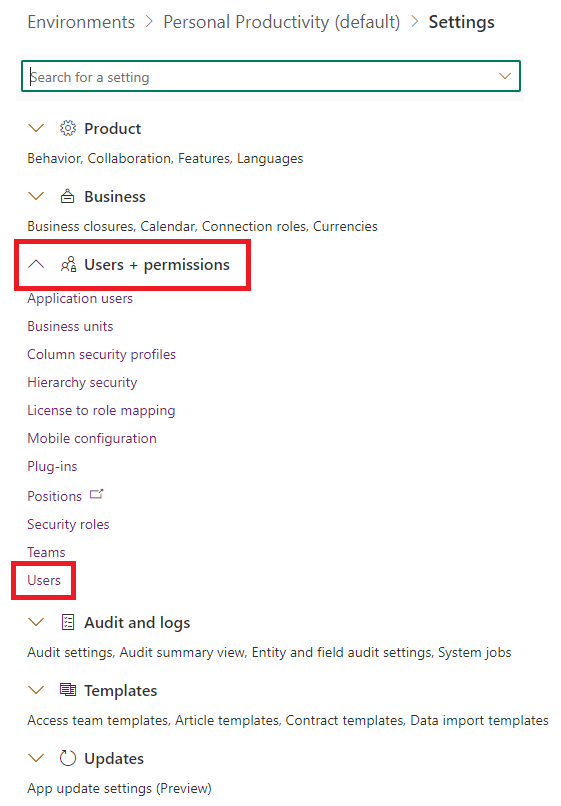Screen dimensions: 561x806
Task: Click the Users + permissions people icon
Action: [x=68, y=264]
